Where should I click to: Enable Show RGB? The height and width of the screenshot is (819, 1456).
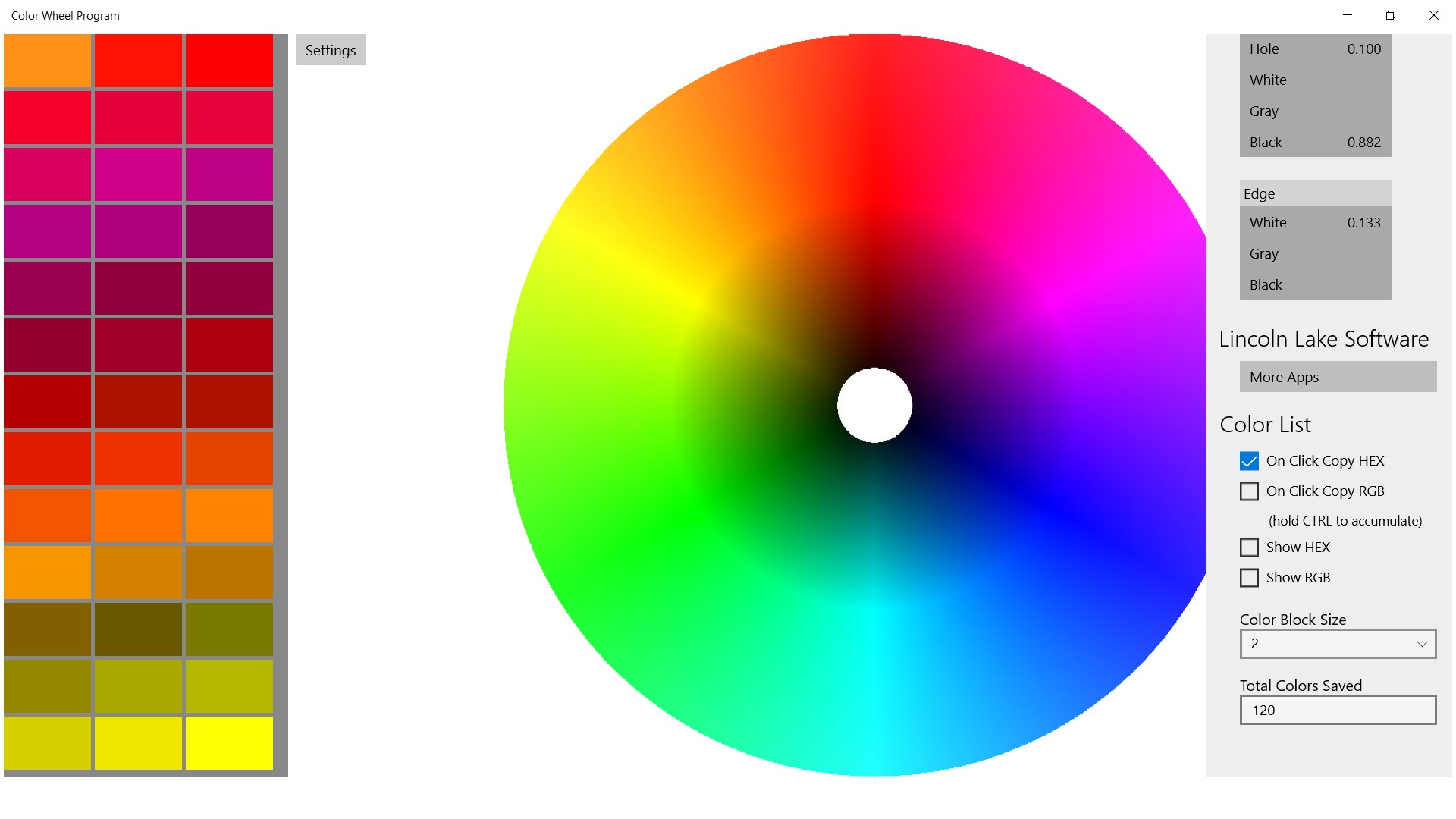point(1249,577)
